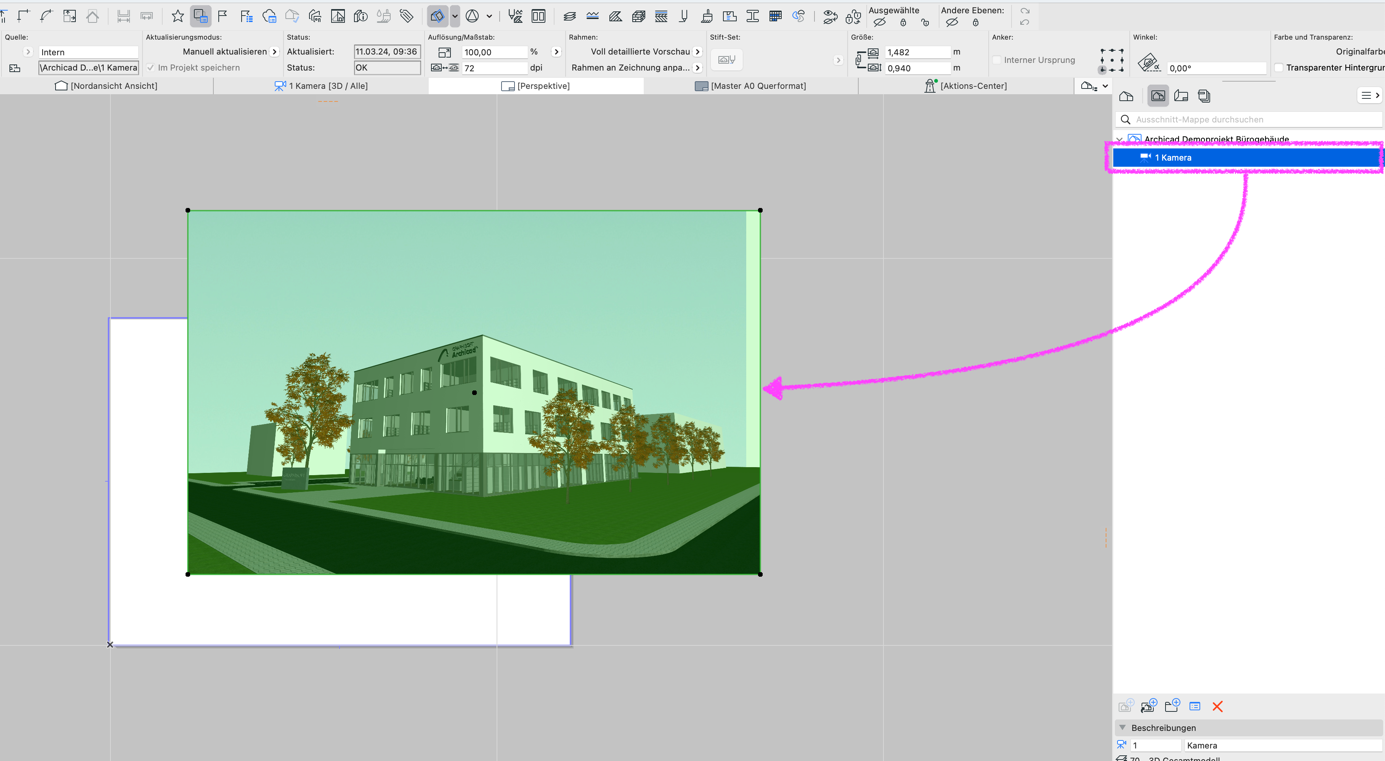Screen dimensions: 1385x761
Task: Click the stacked layers icon in toolbar
Action: click(569, 16)
